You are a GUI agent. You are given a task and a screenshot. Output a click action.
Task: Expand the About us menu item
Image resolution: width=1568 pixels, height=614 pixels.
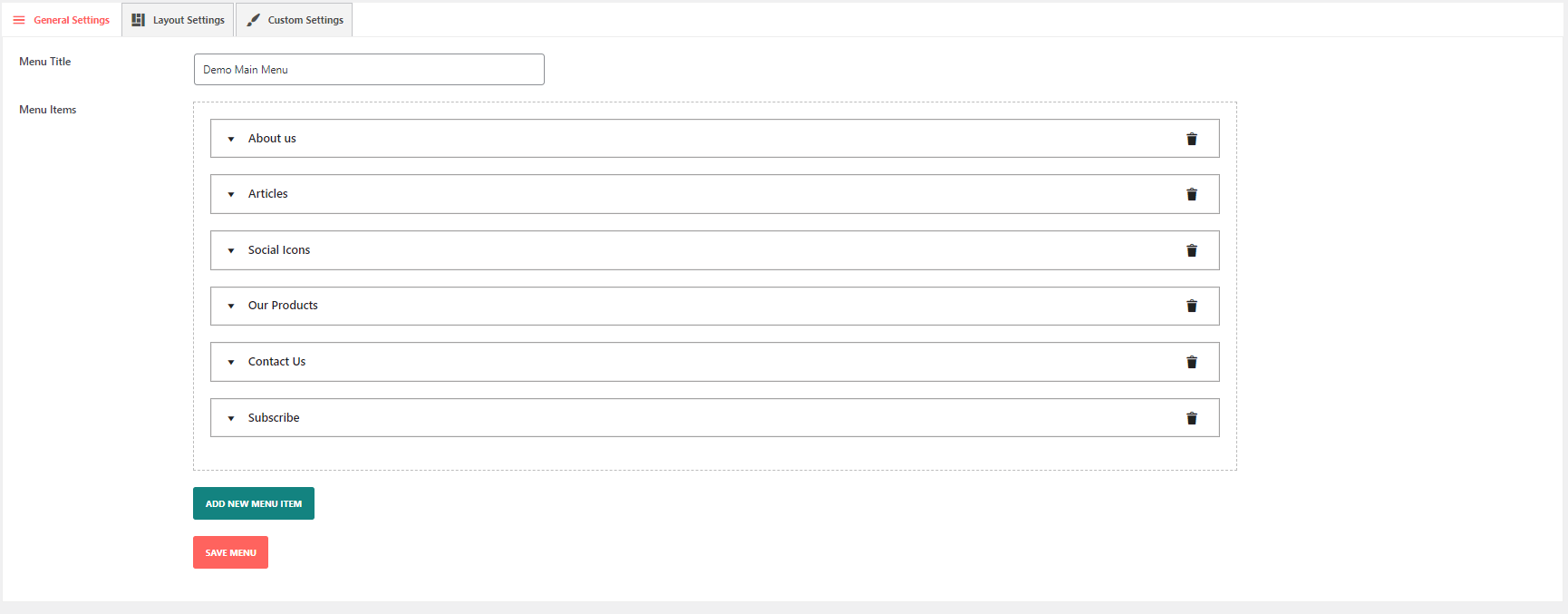(x=230, y=139)
